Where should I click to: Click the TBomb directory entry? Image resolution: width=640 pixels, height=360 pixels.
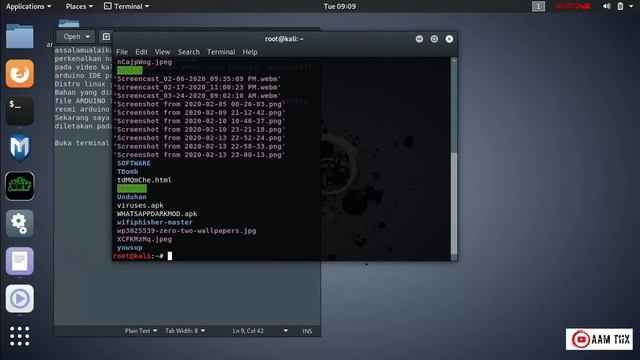pyautogui.click(x=127, y=171)
